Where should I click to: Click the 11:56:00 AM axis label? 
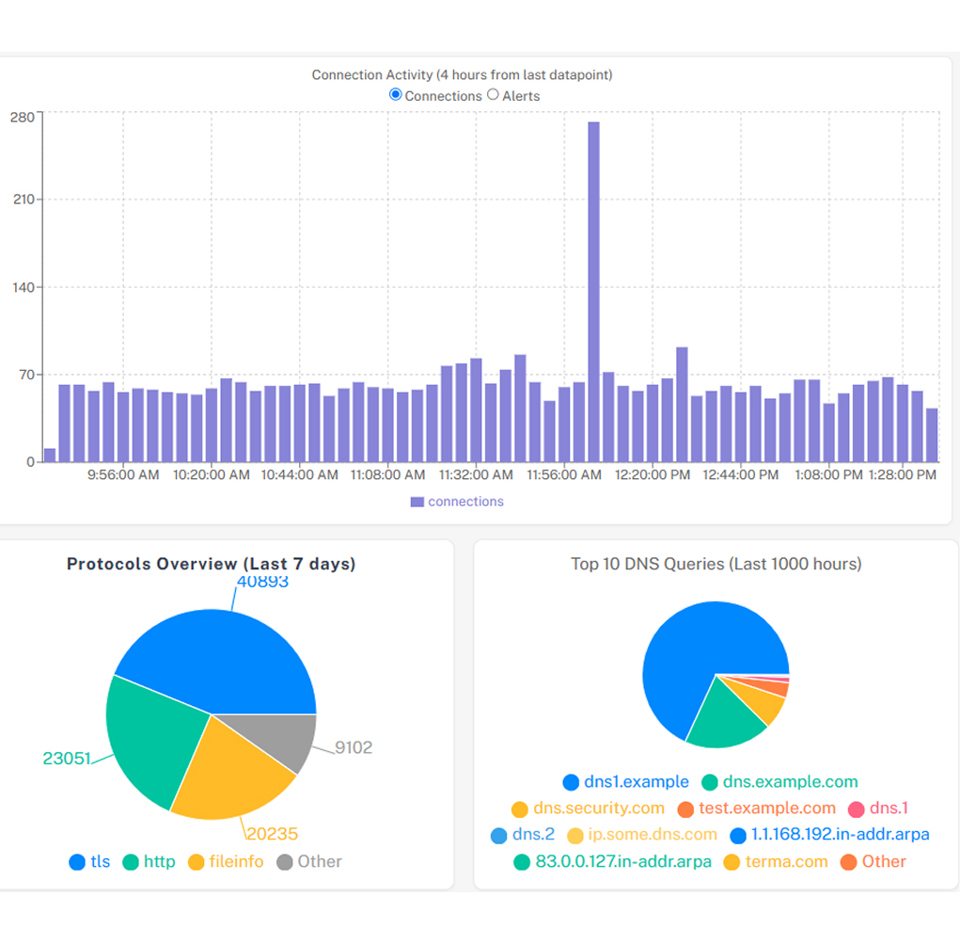[564, 475]
